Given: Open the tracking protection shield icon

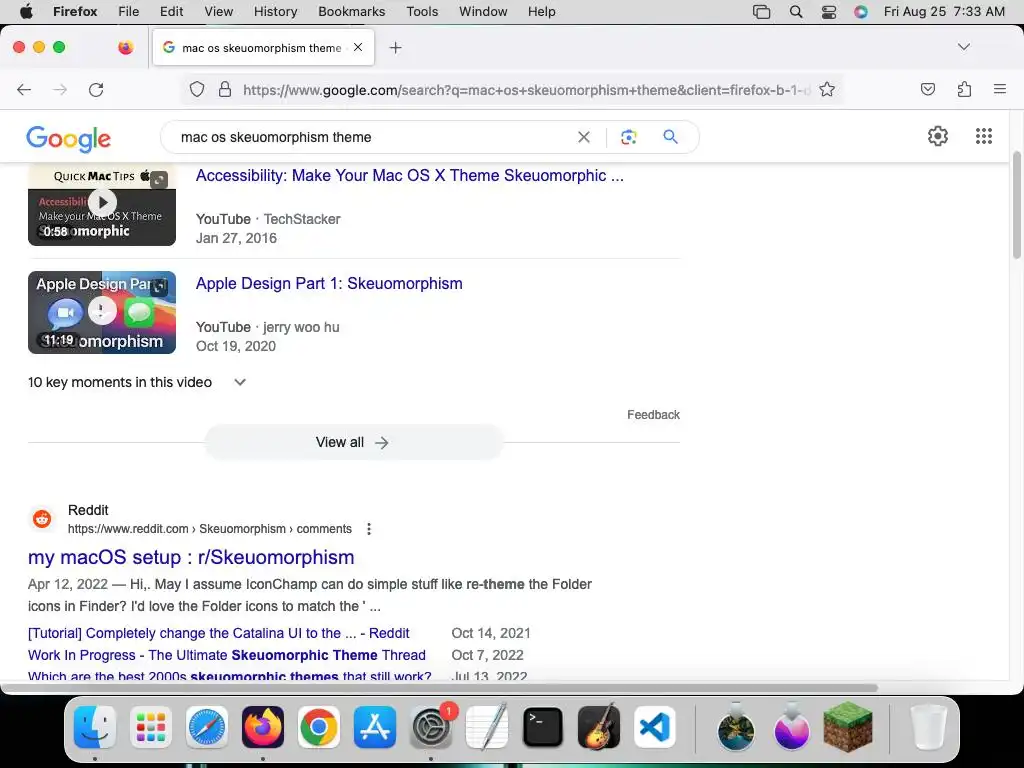Looking at the screenshot, I should point(197,89).
